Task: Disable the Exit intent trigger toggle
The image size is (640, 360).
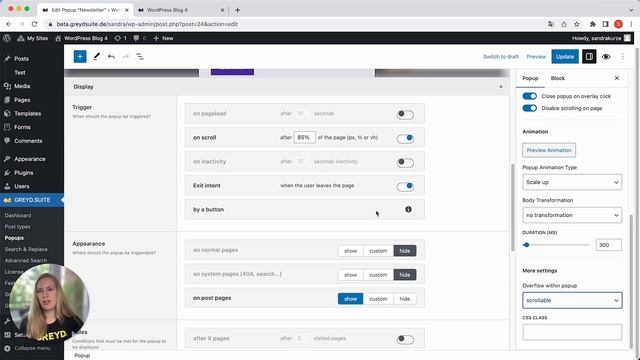Action: (x=405, y=186)
